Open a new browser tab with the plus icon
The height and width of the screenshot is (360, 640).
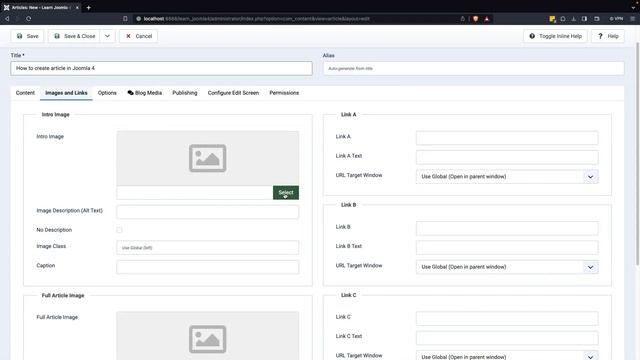[x=89, y=7]
